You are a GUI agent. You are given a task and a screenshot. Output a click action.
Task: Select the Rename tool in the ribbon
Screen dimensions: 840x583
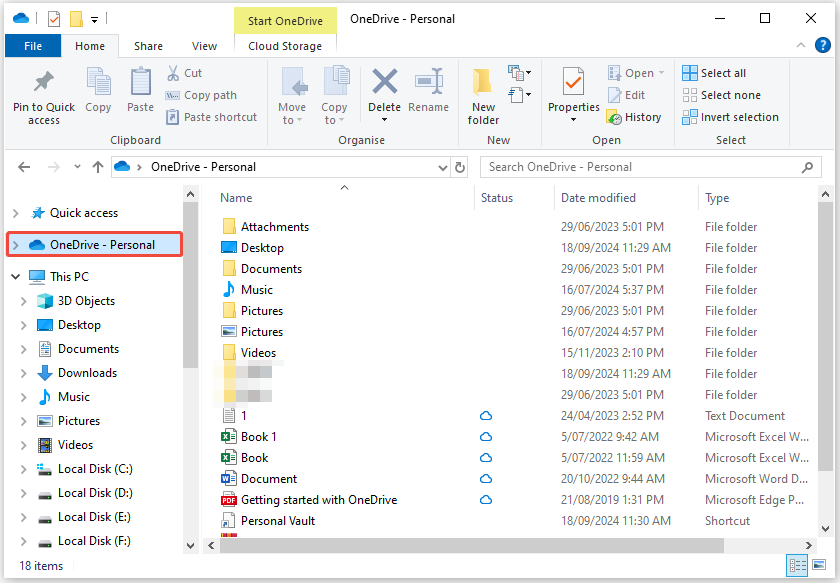pos(429,94)
